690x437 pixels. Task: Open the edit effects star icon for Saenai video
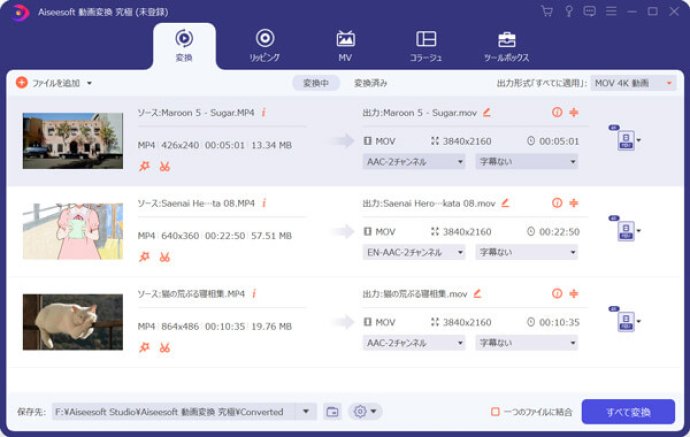[144, 257]
